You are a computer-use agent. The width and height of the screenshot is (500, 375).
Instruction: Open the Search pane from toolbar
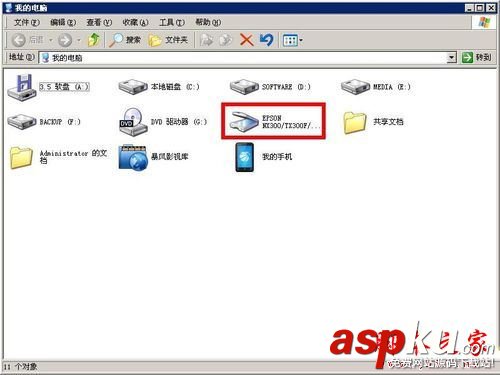pos(126,40)
